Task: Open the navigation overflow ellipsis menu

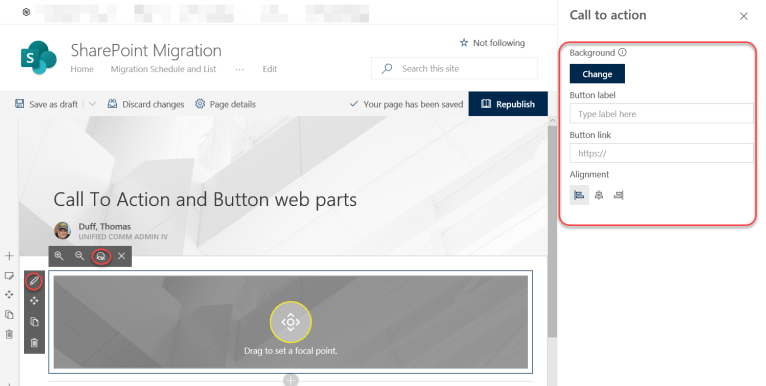Action: [x=239, y=69]
